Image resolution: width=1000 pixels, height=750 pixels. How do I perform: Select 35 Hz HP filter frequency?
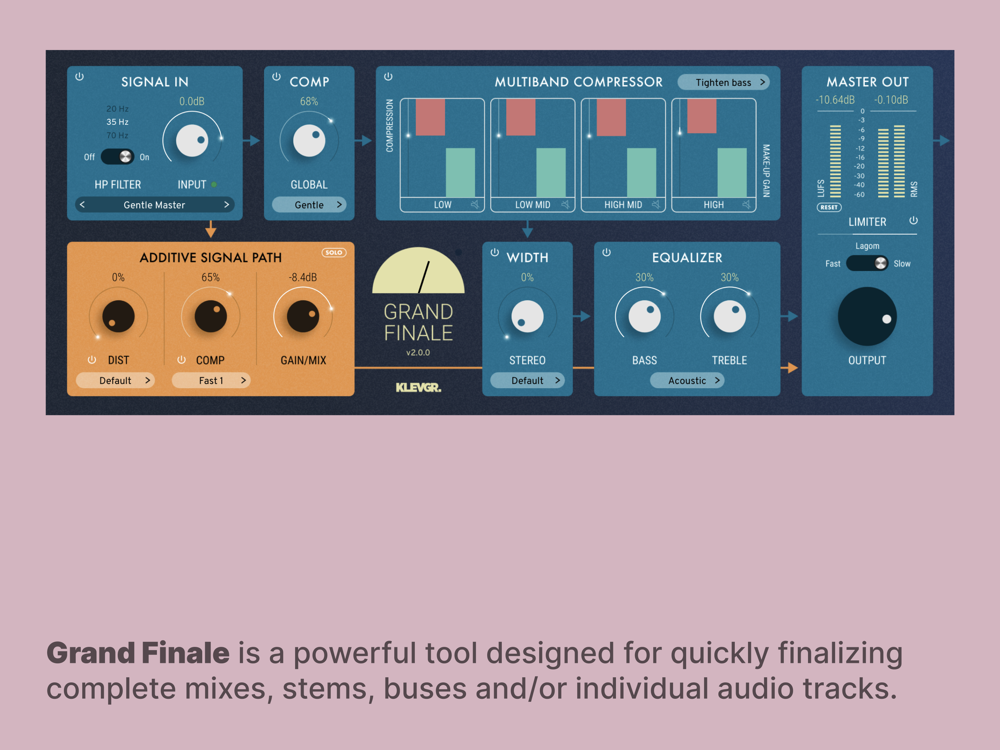tap(117, 122)
